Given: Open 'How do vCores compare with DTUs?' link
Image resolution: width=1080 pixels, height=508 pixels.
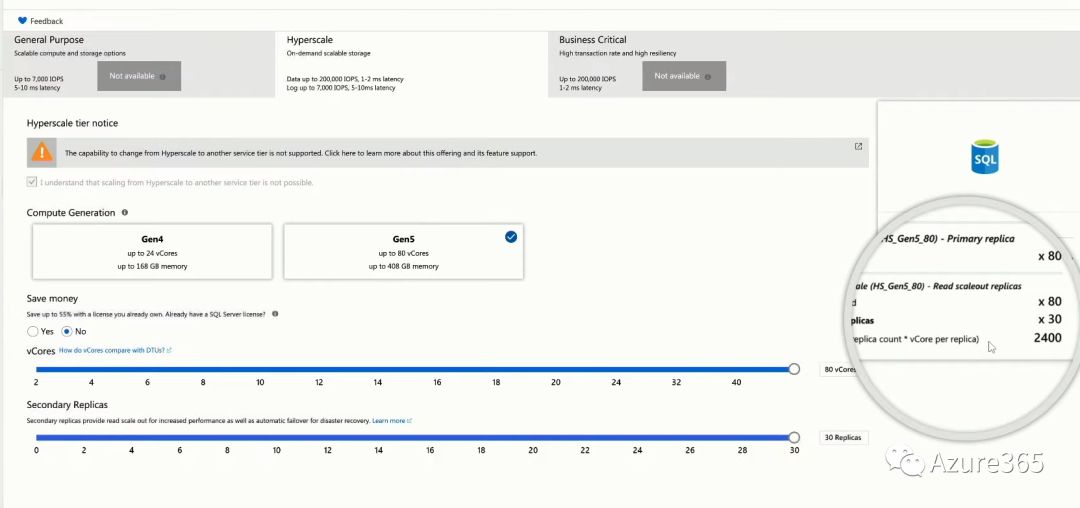Looking at the screenshot, I should (115, 351).
